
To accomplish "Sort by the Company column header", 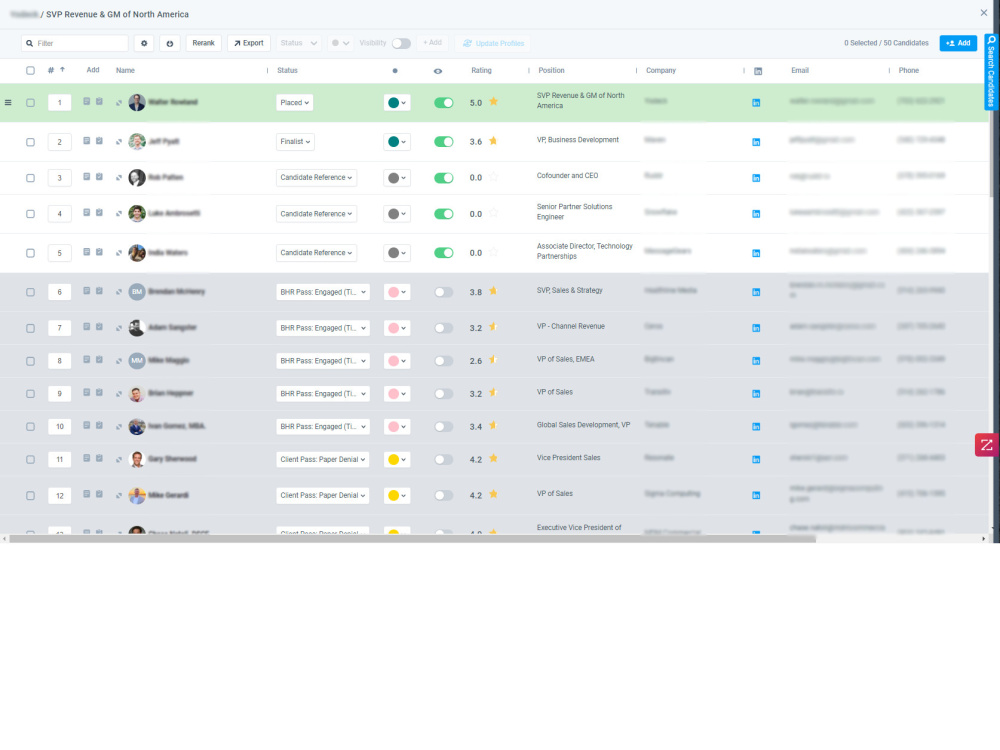I will coord(661,71).
